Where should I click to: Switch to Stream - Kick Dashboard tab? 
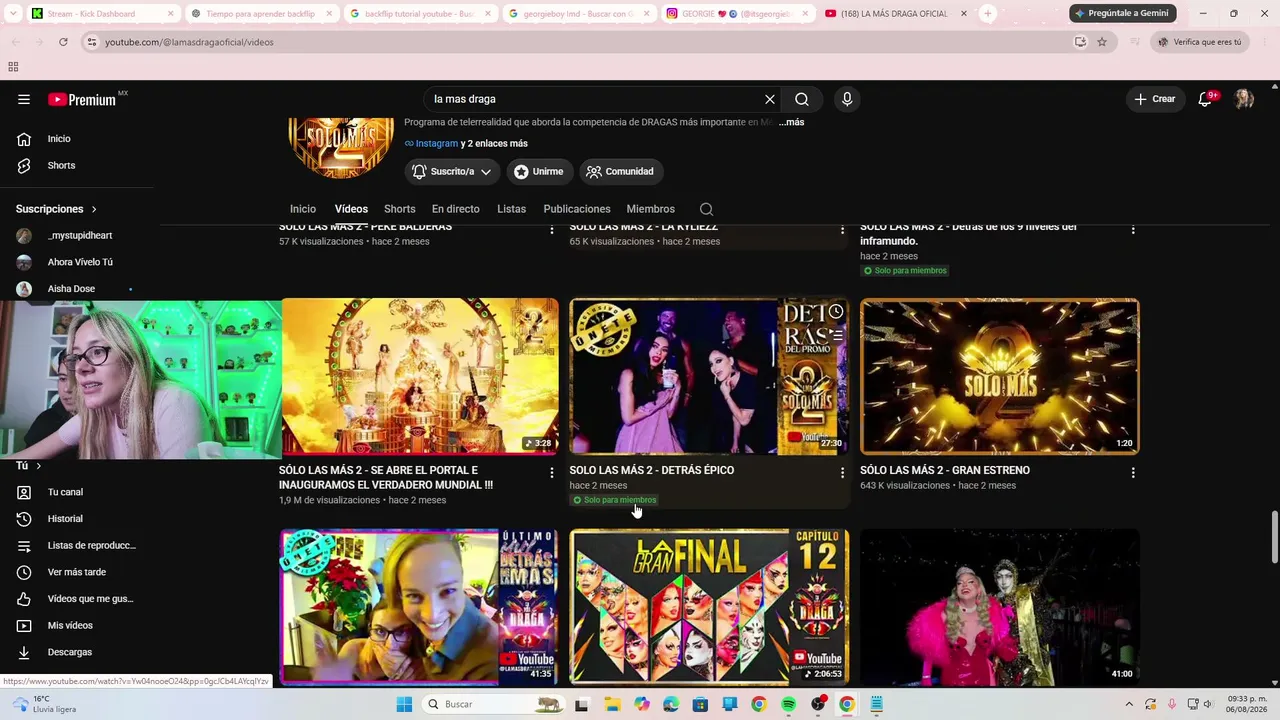coord(102,14)
